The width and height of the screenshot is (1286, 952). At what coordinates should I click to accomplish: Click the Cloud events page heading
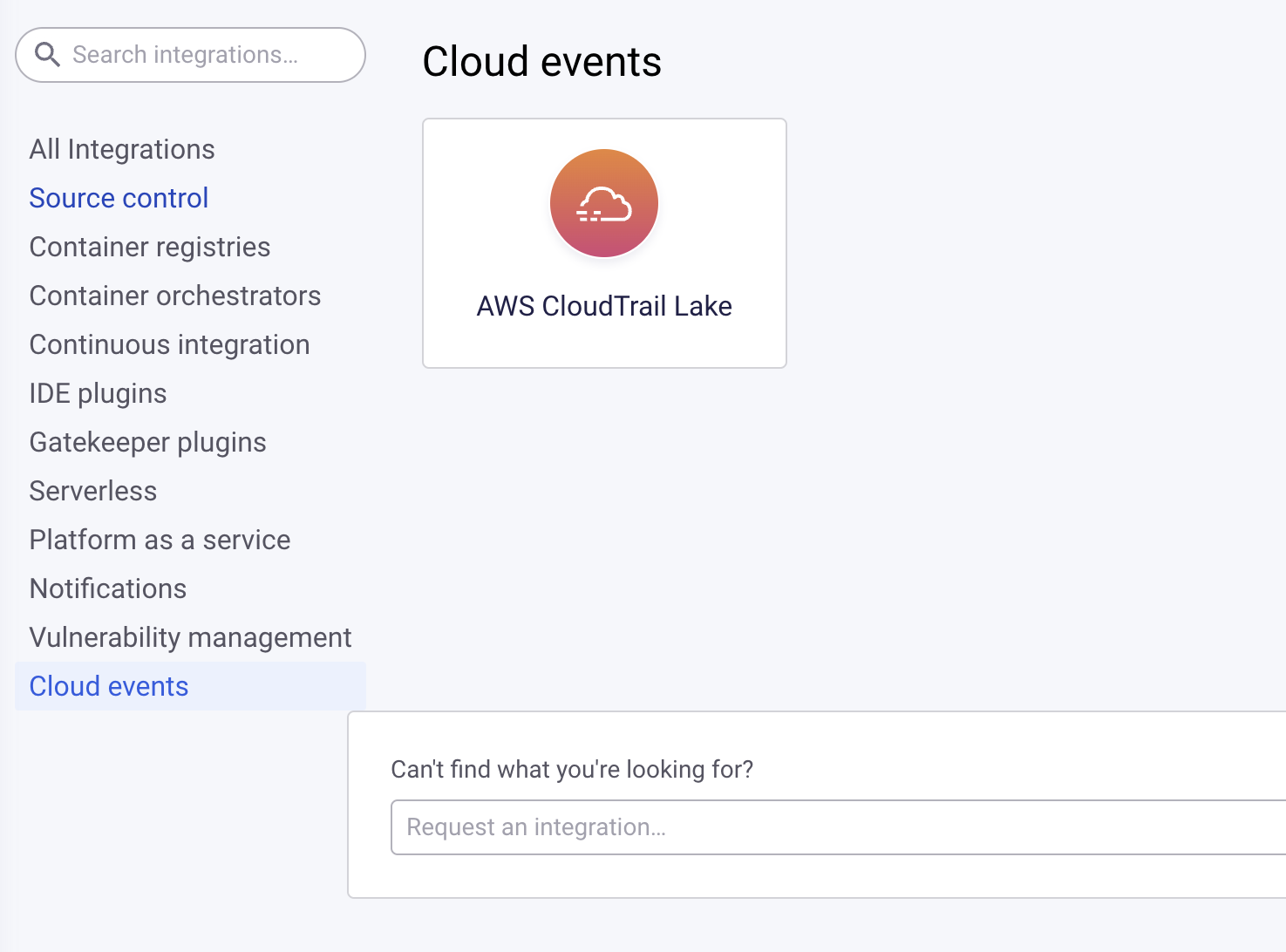click(542, 62)
